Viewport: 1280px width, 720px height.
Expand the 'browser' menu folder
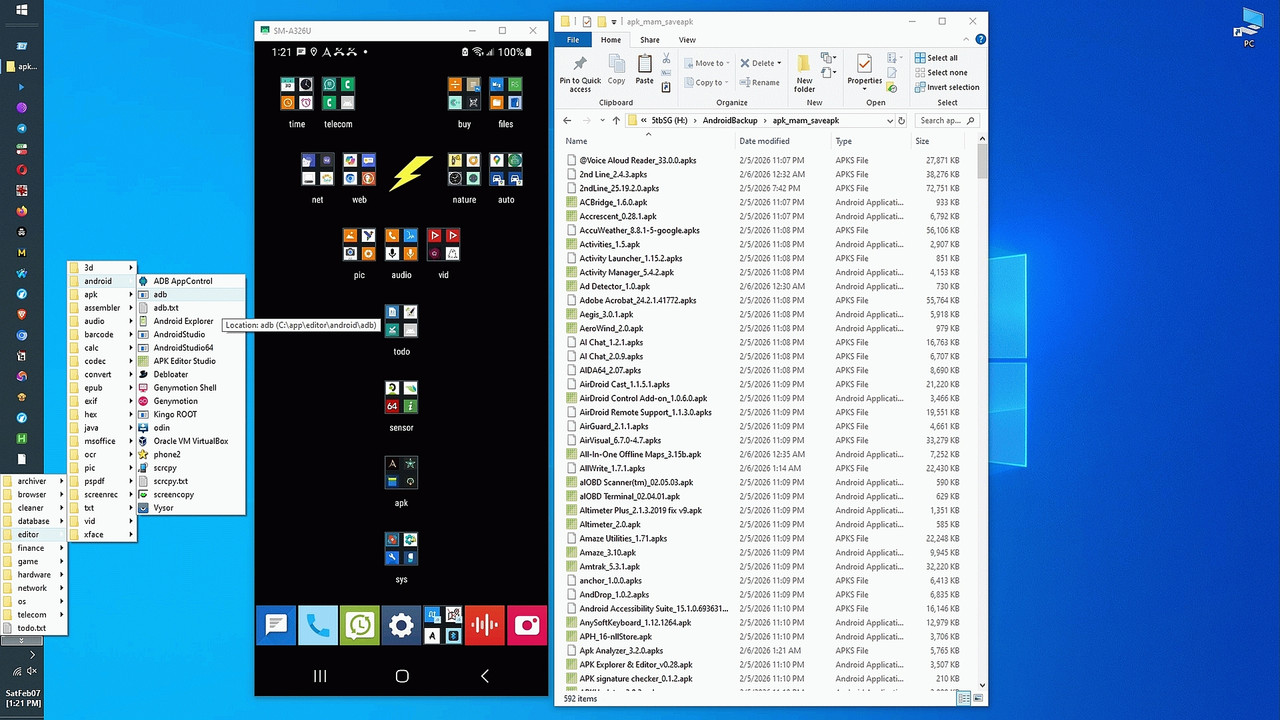(34, 494)
